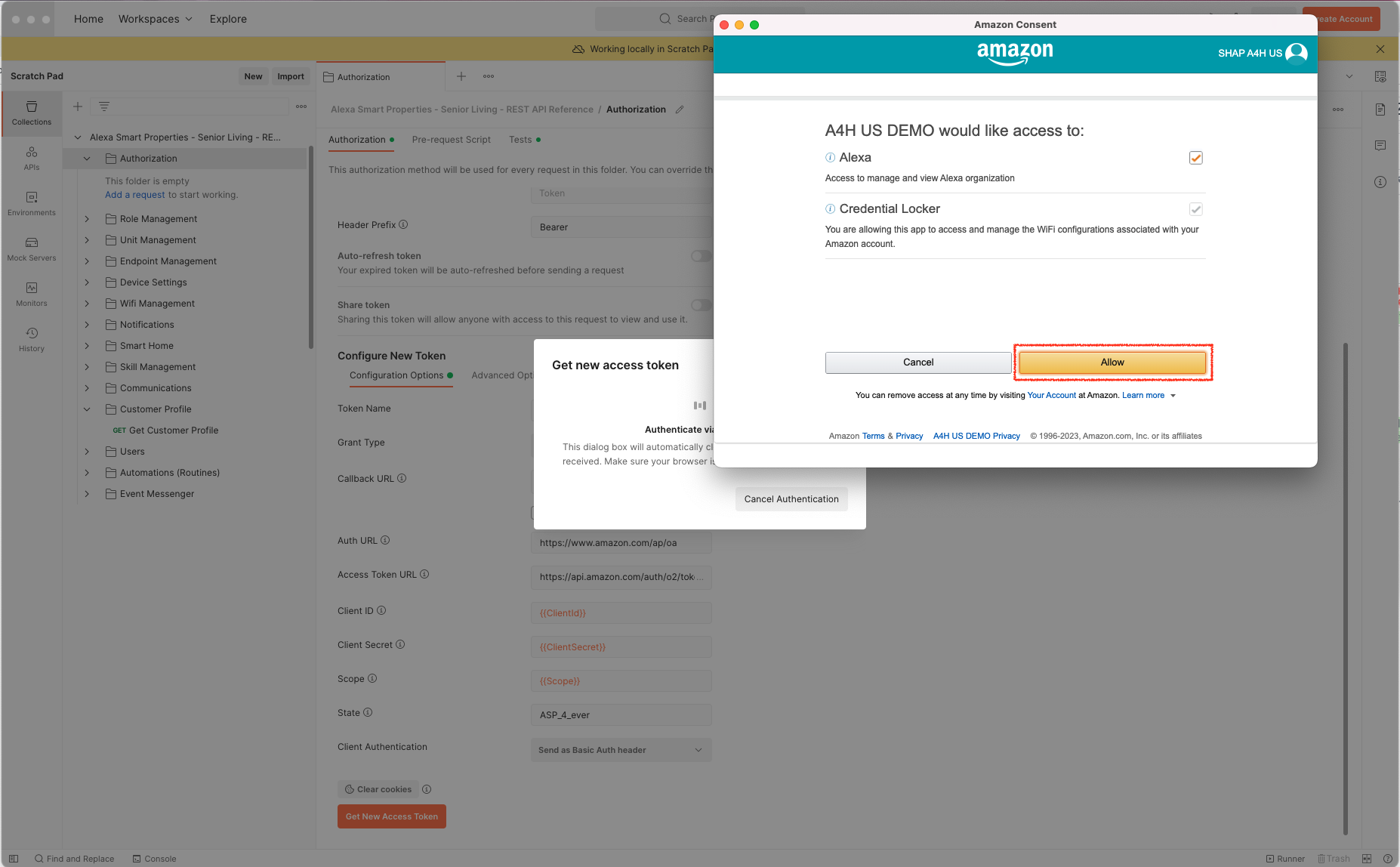This screenshot has height=867, width=1400.
Task: Click the Client ID info icon
Action: 381,610
